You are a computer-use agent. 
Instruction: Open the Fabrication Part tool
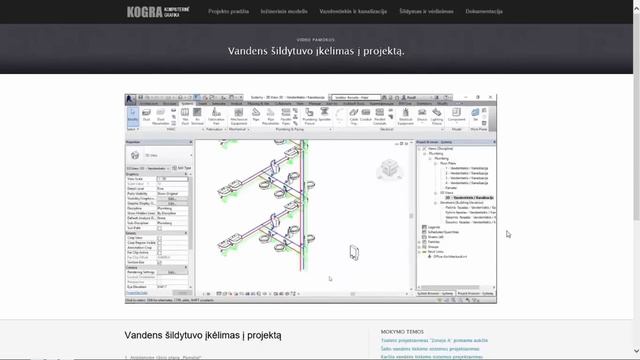click(x=216, y=116)
